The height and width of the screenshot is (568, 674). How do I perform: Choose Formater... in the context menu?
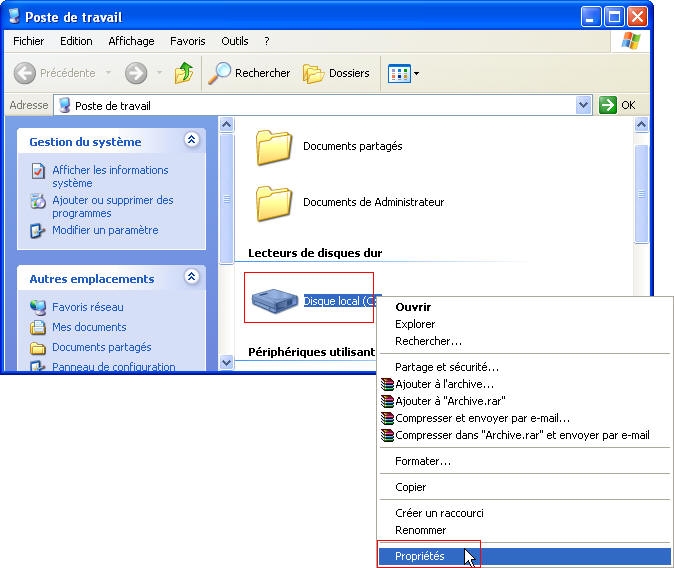(x=524, y=461)
